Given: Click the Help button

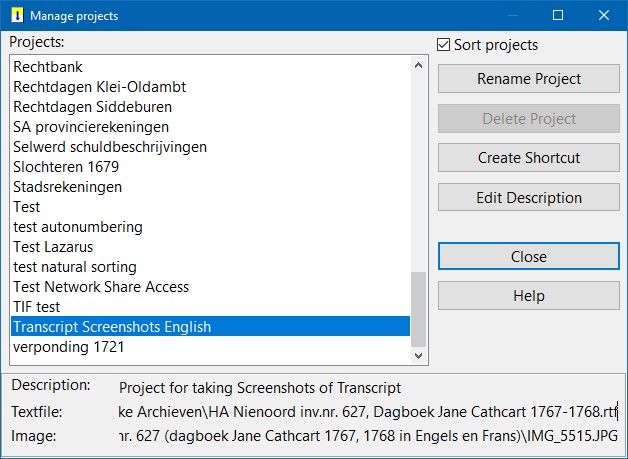Looking at the screenshot, I should point(529,296).
